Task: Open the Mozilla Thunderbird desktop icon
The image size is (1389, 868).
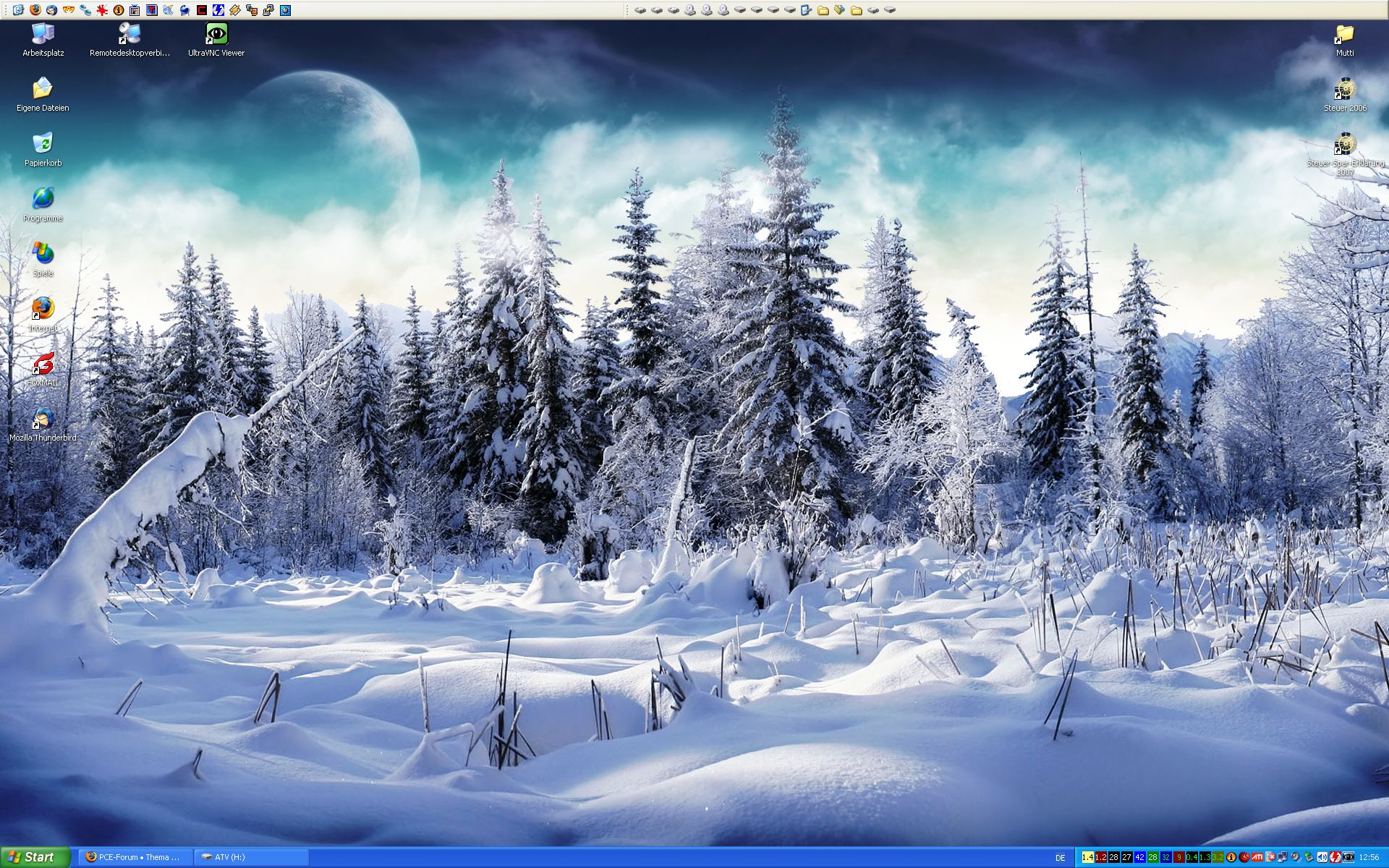Action: pos(43,419)
